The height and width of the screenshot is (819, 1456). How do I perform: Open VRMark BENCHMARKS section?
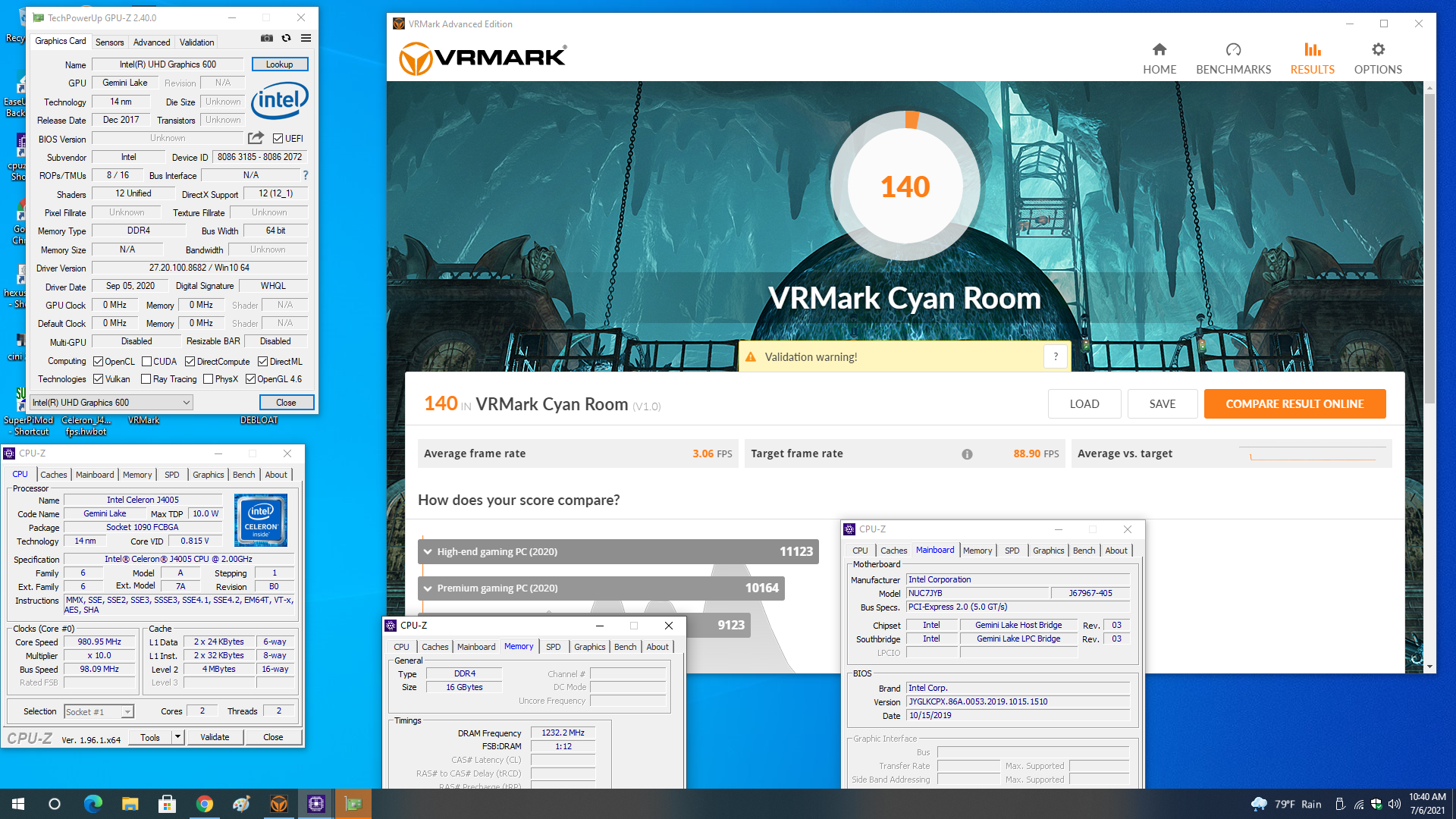click(1233, 58)
